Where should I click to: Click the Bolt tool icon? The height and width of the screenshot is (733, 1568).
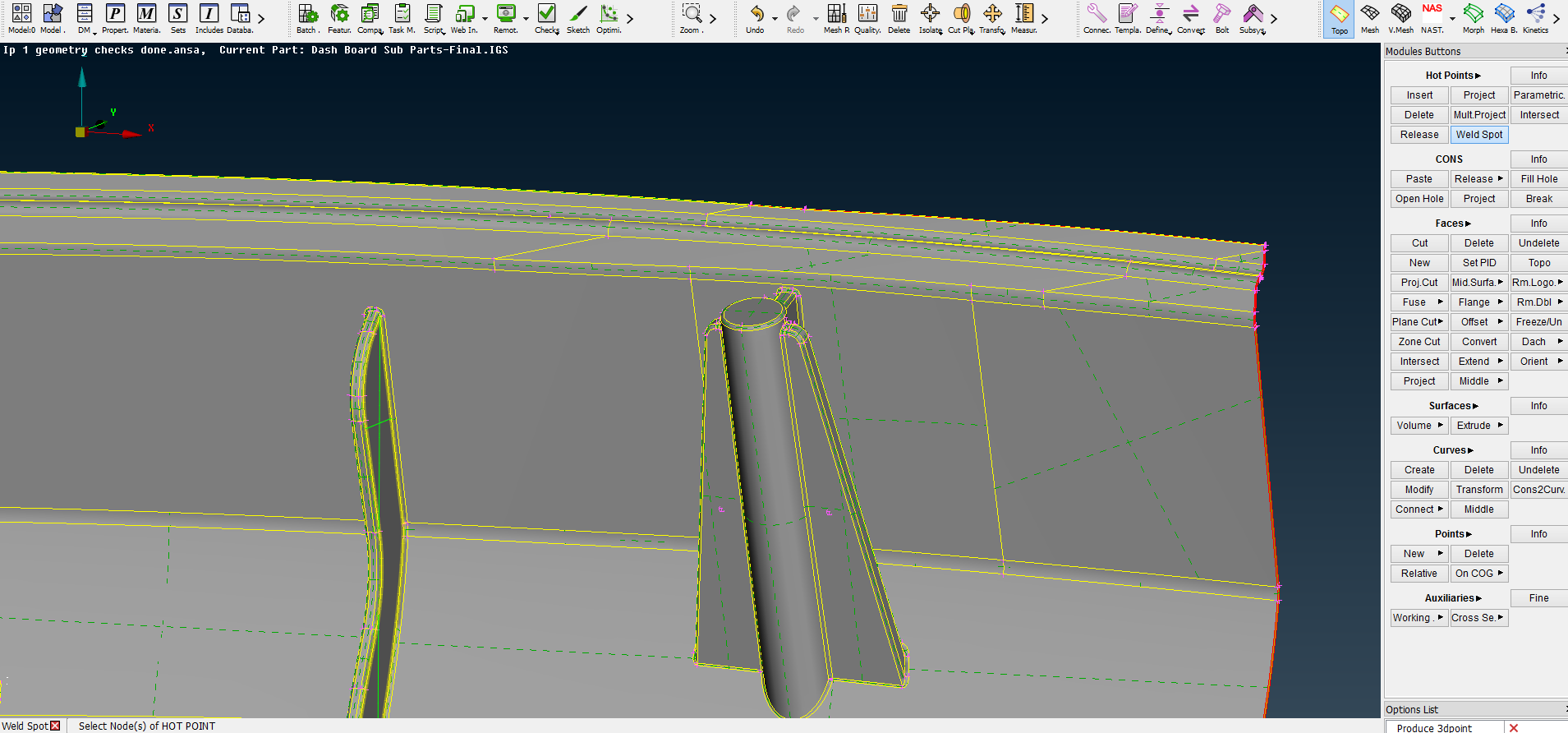pyautogui.click(x=1222, y=18)
